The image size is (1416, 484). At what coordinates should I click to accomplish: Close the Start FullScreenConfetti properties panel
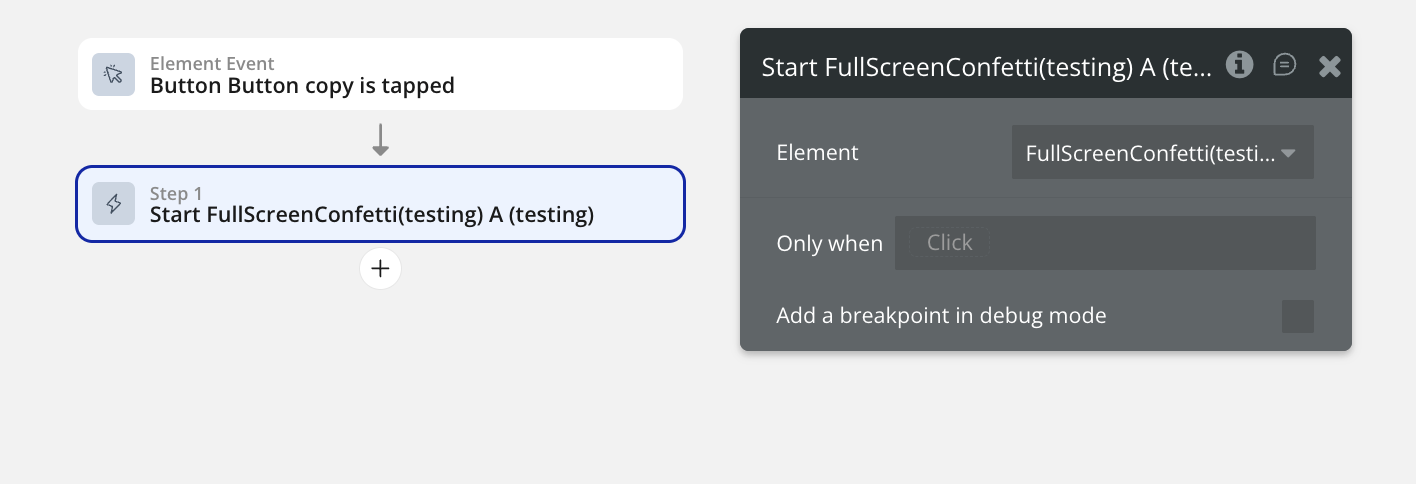click(1329, 67)
